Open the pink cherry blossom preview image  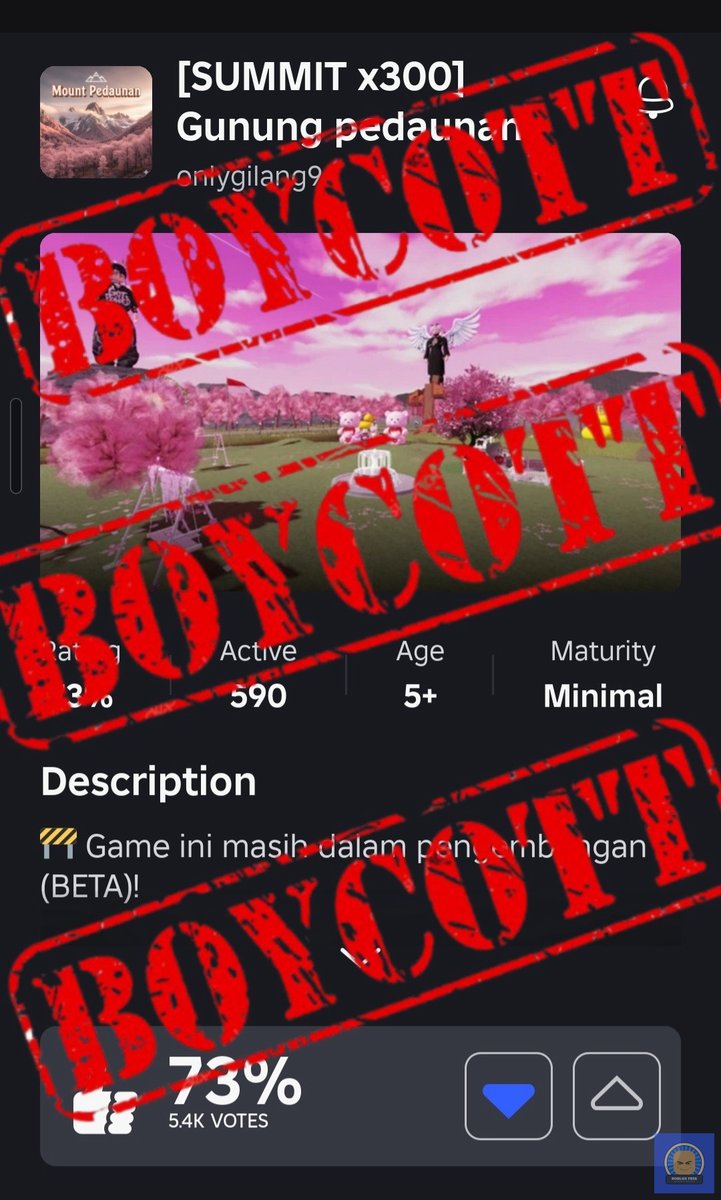360,412
